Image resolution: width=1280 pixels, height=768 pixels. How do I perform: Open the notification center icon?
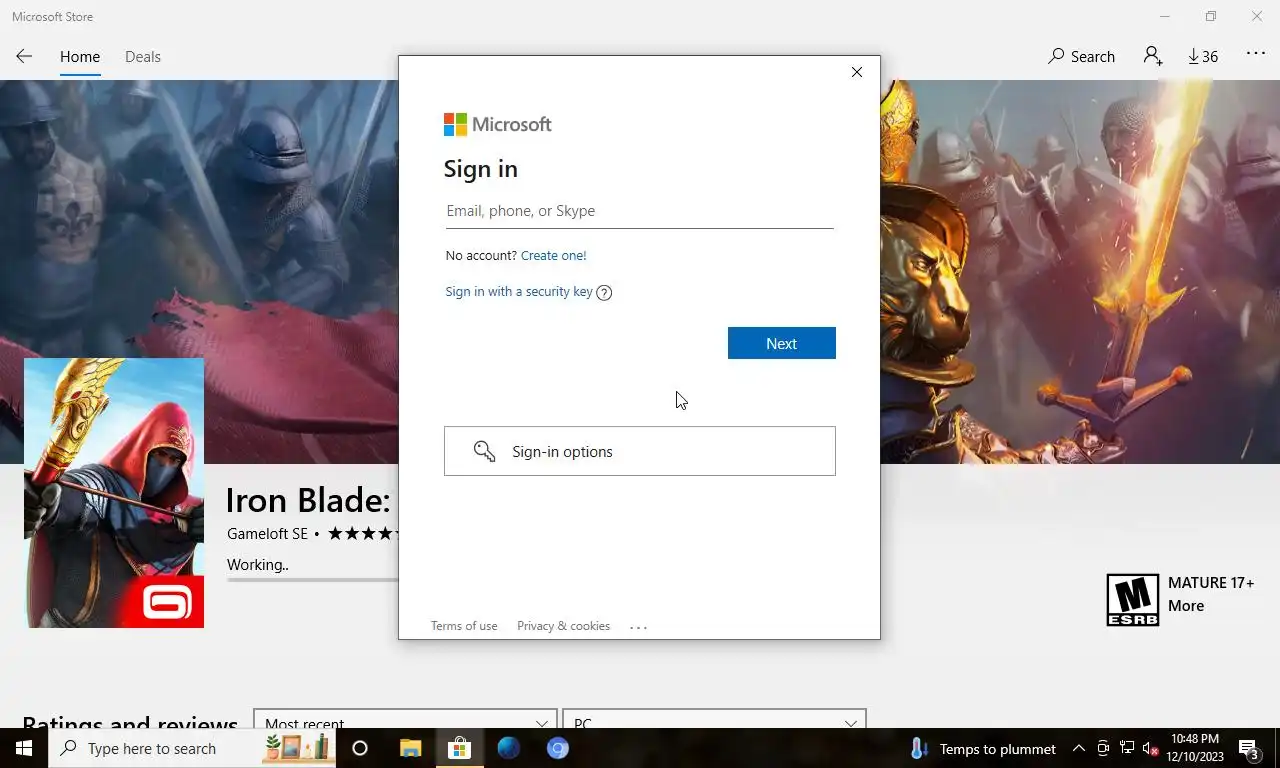(x=1248, y=748)
